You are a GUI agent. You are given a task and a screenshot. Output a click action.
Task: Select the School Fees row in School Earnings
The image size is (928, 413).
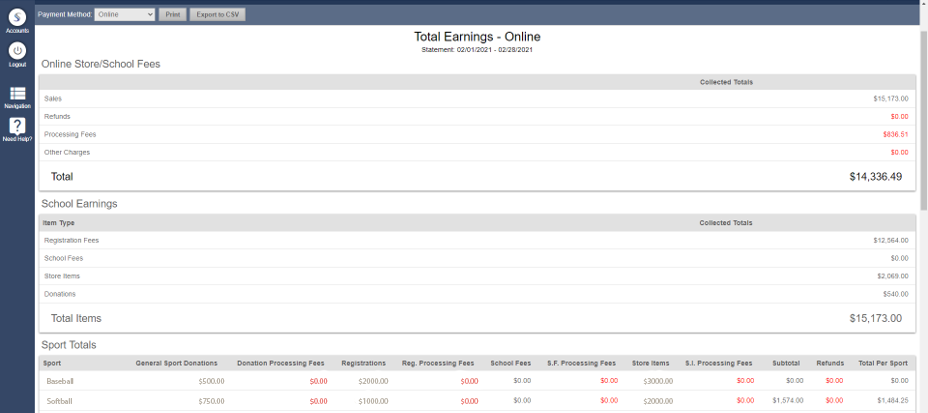click(x=477, y=258)
